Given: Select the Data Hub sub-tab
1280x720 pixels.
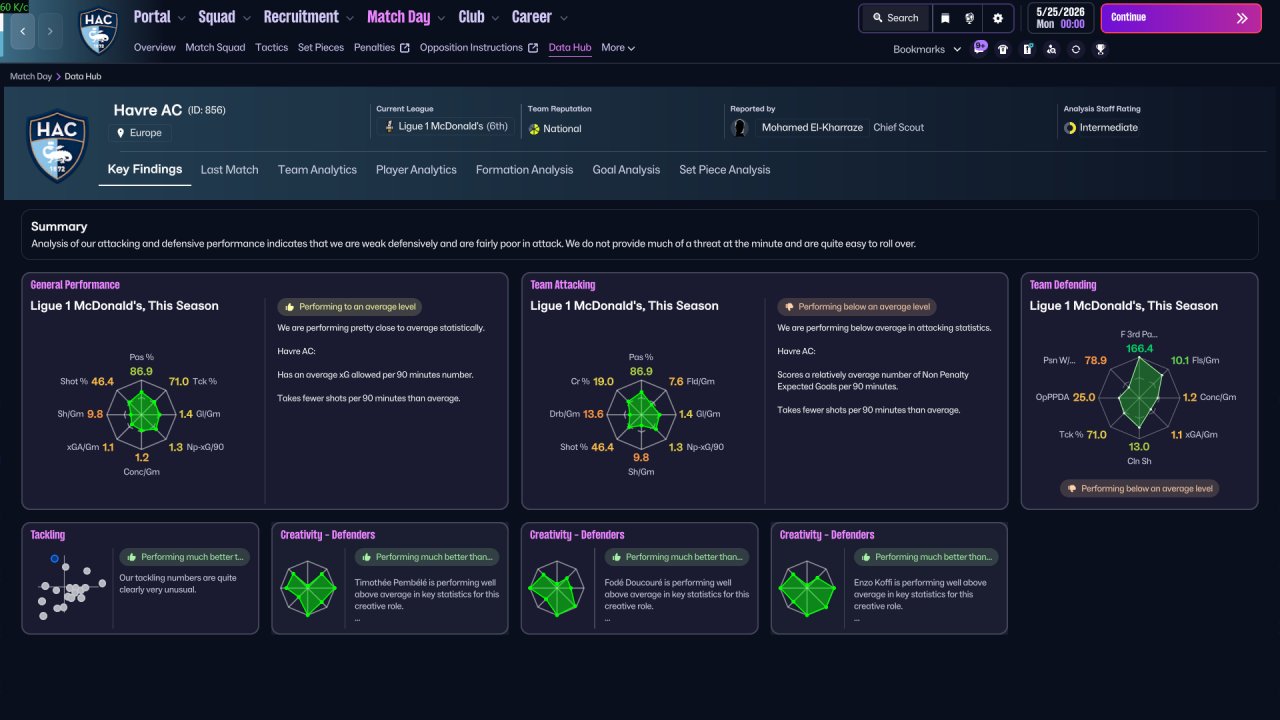Looking at the screenshot, I should [570, 48].
